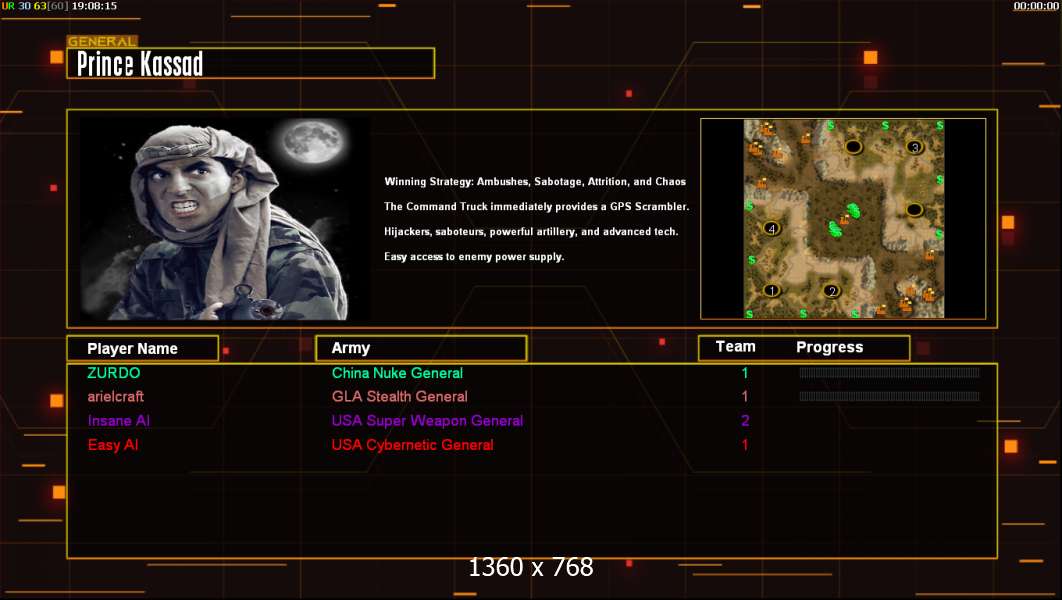Screen dimensions: 1062x600
Task: Click the top-right green supply dollar icon
Action: coord(939,125)
